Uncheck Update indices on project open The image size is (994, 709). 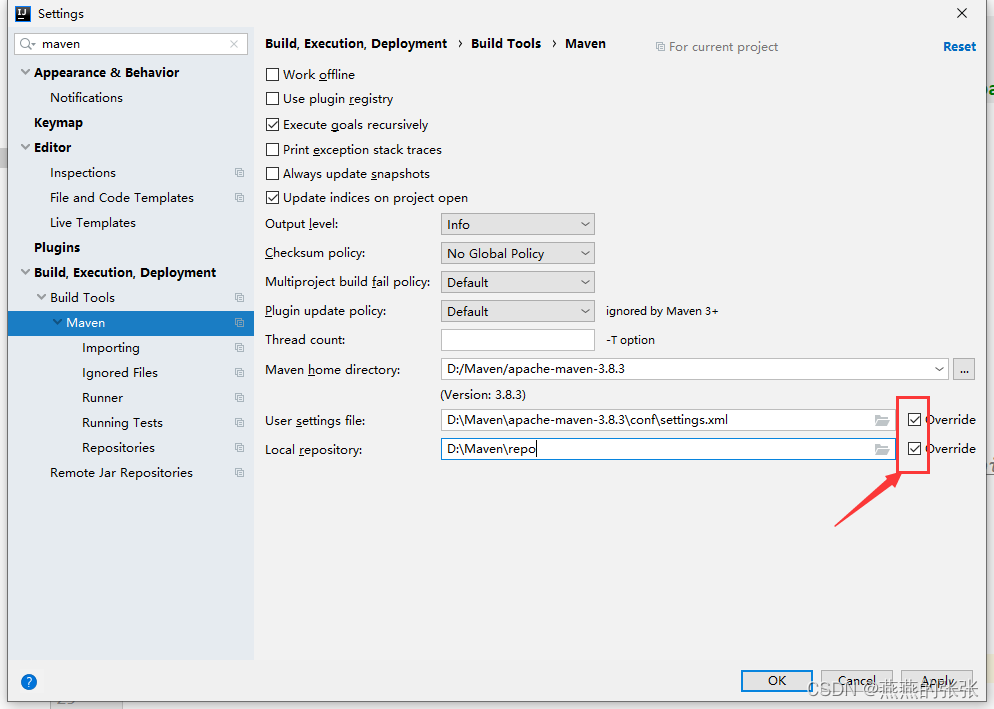pyautogui.click(x=272, y=197)
